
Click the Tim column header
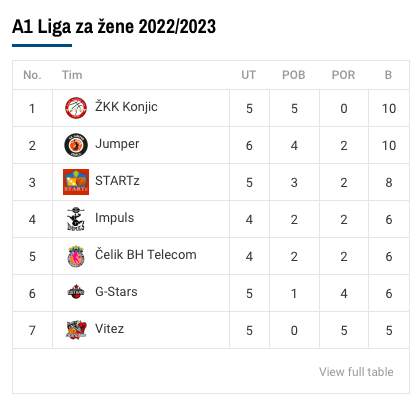72,75
